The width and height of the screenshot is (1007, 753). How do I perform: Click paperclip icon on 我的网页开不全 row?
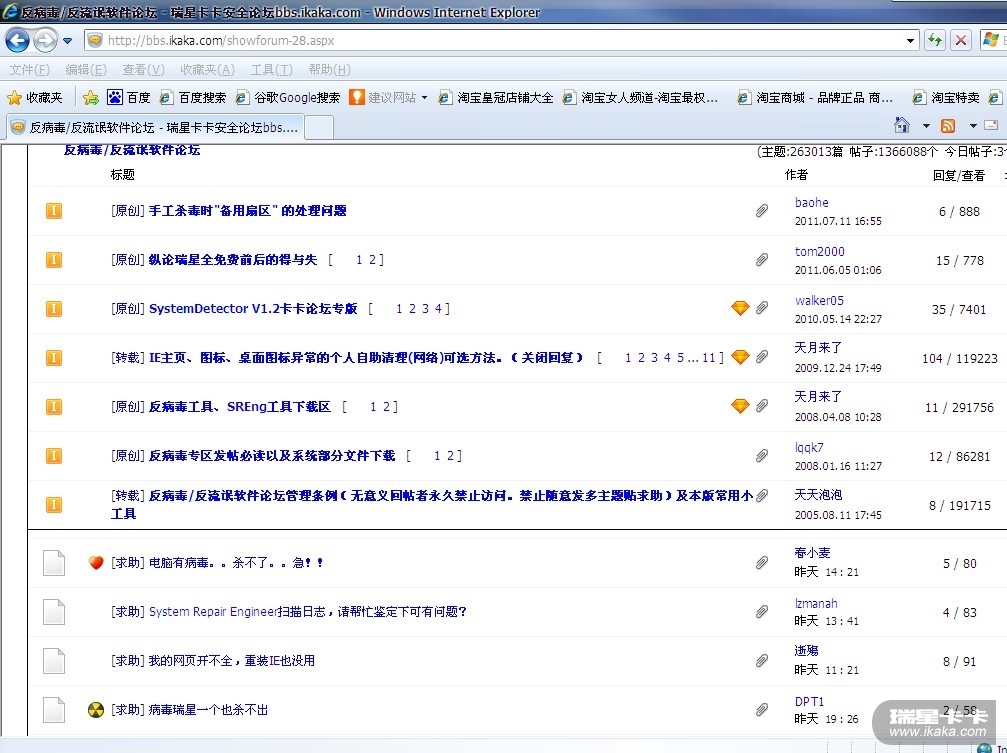(x=762, y=660)
